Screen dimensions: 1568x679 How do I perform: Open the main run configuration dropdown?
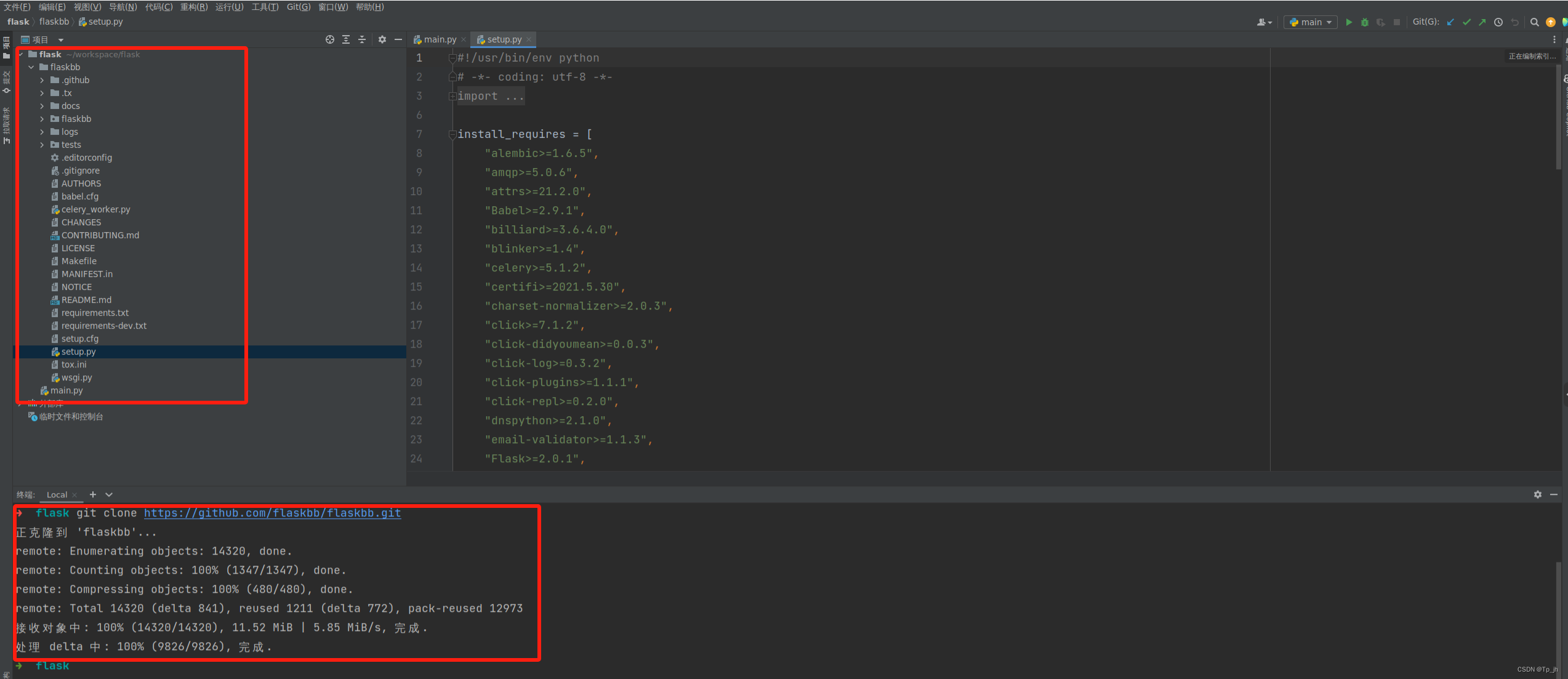coord(1310,22)
